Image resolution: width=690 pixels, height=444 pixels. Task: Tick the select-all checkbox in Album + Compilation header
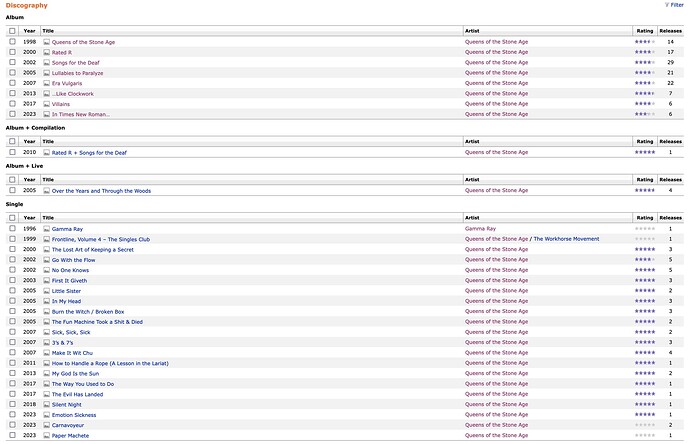click(12, 141)
